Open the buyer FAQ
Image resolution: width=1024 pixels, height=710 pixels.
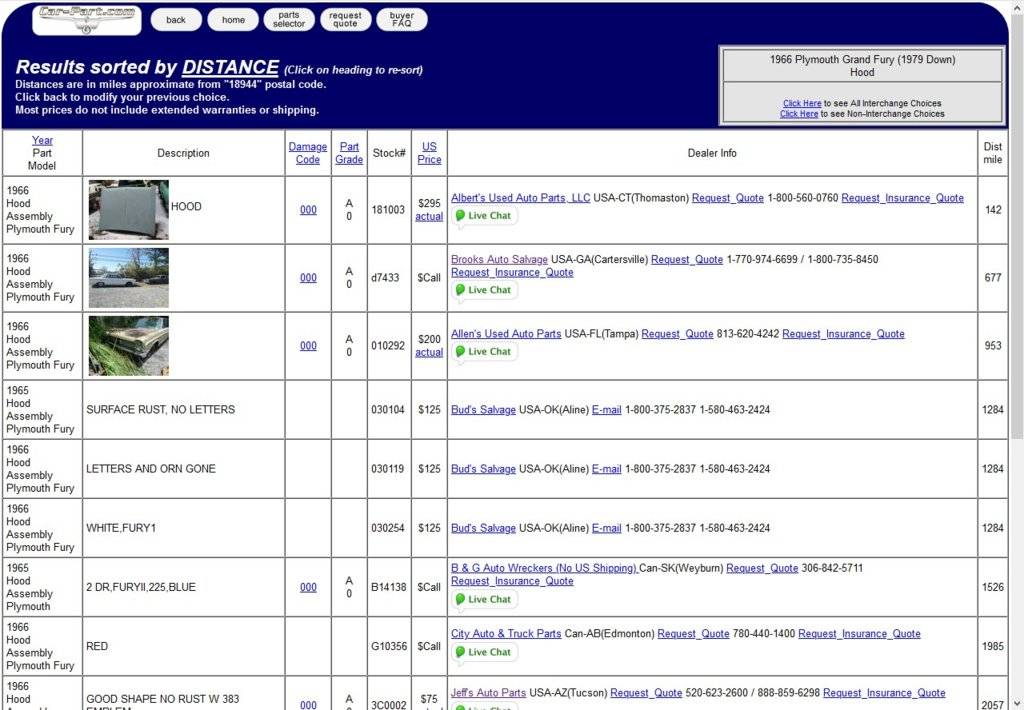point(402,20)
